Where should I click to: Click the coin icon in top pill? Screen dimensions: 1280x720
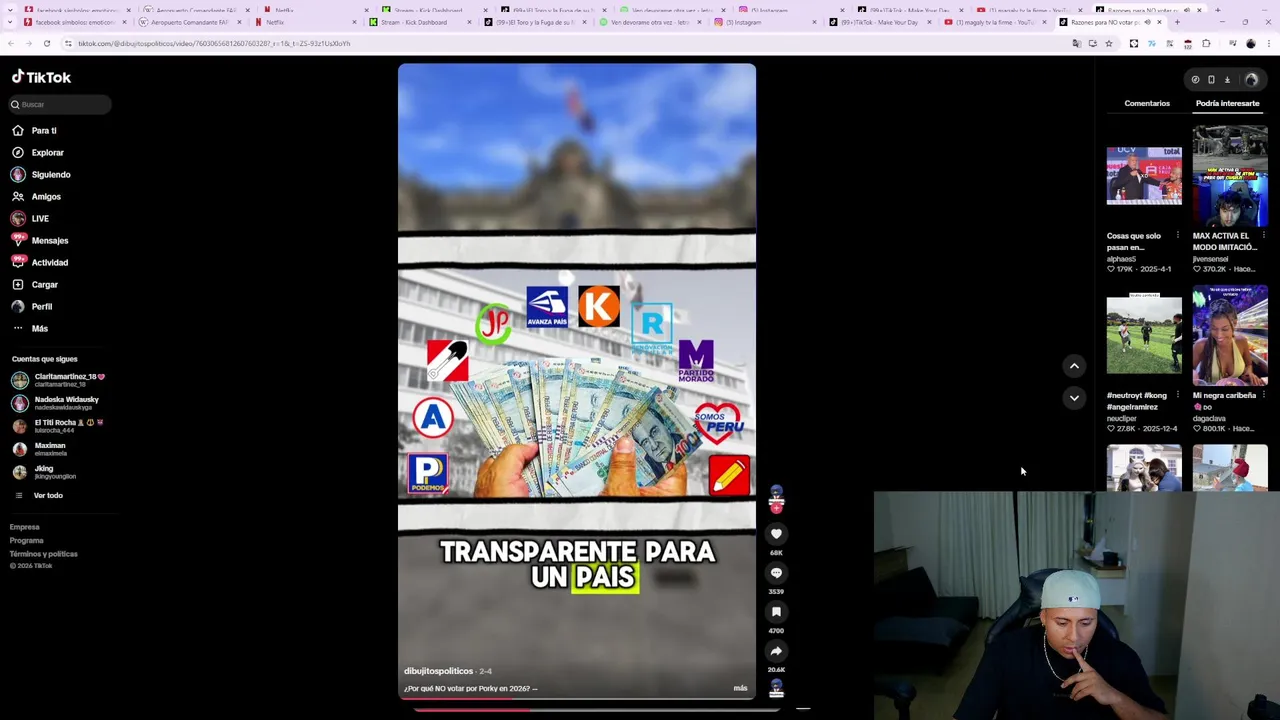(x=1195, y=80)
